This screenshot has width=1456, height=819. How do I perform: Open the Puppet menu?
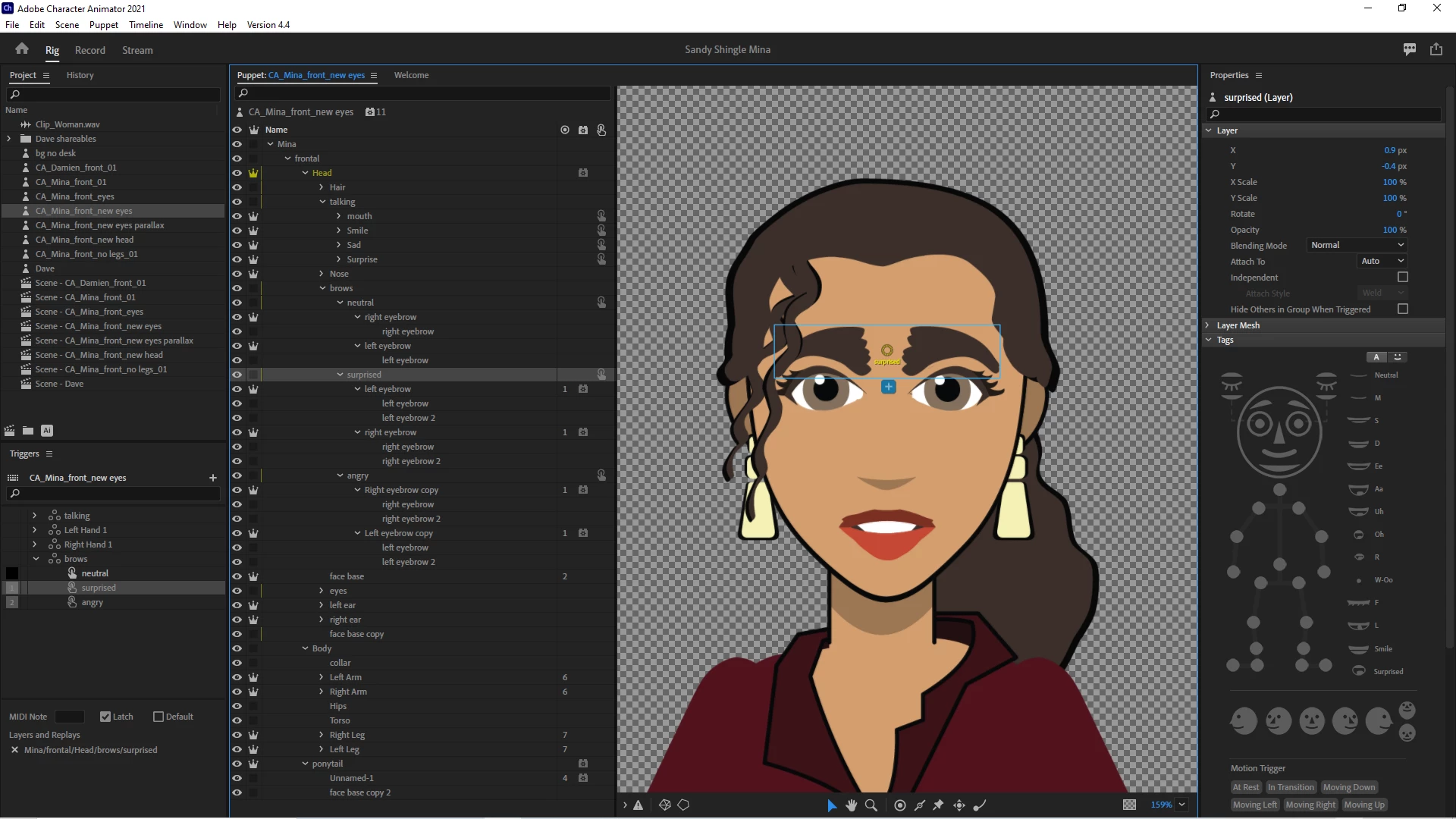103,25
